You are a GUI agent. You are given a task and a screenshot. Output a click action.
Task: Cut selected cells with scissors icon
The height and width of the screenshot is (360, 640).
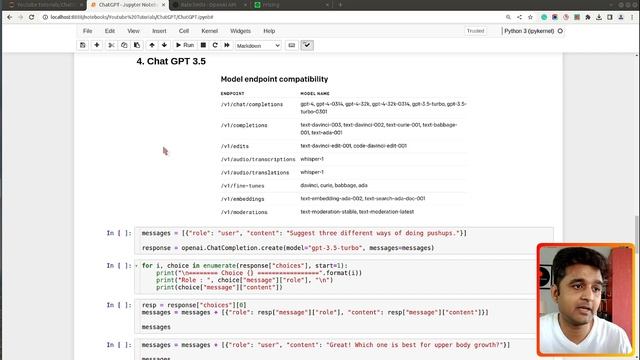point(111,45)
